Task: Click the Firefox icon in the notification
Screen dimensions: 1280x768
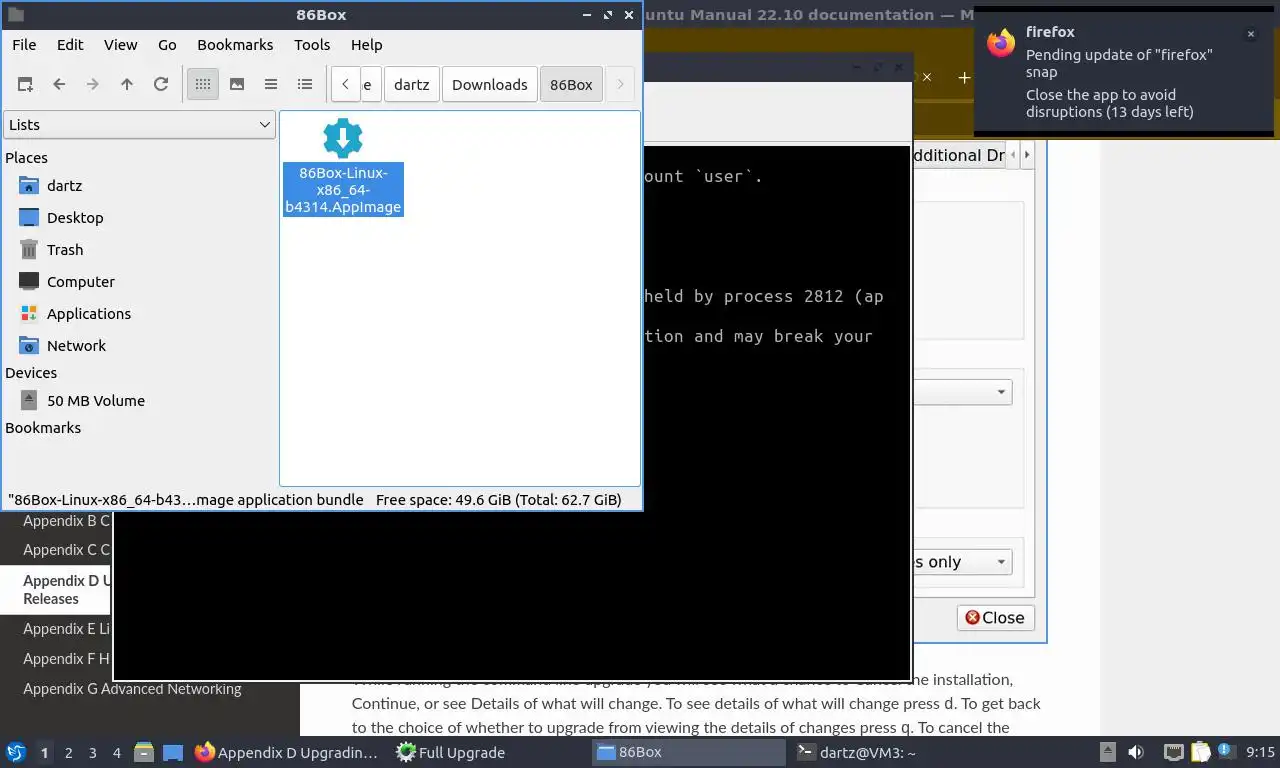Action: point(1001,43)
